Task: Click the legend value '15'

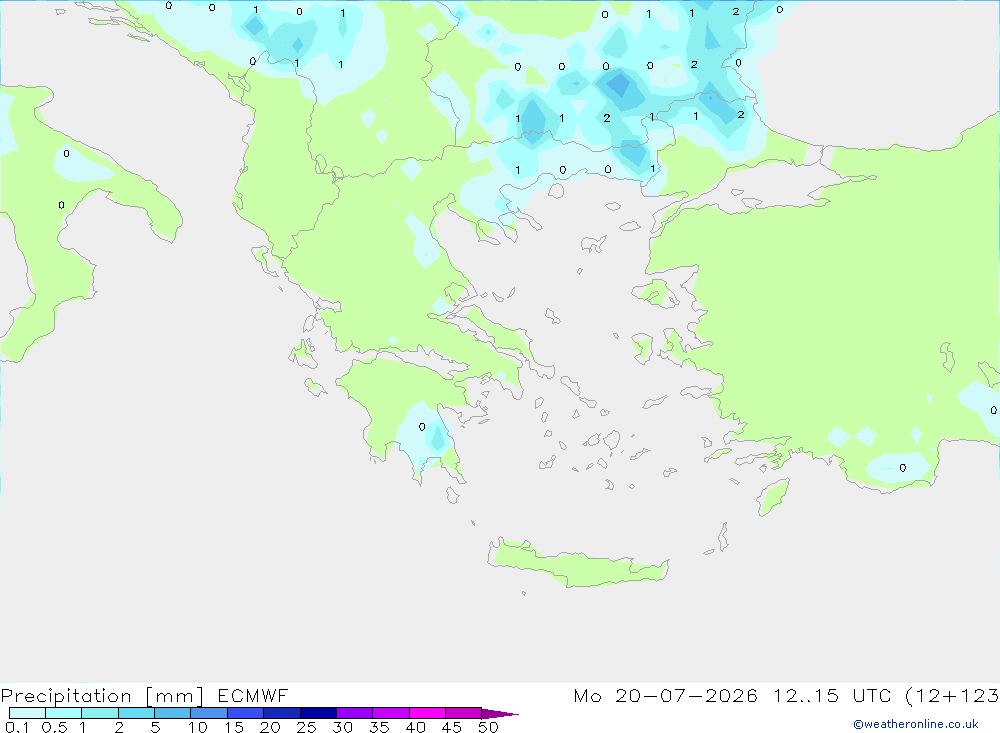Action: click(x=234, y=727)
